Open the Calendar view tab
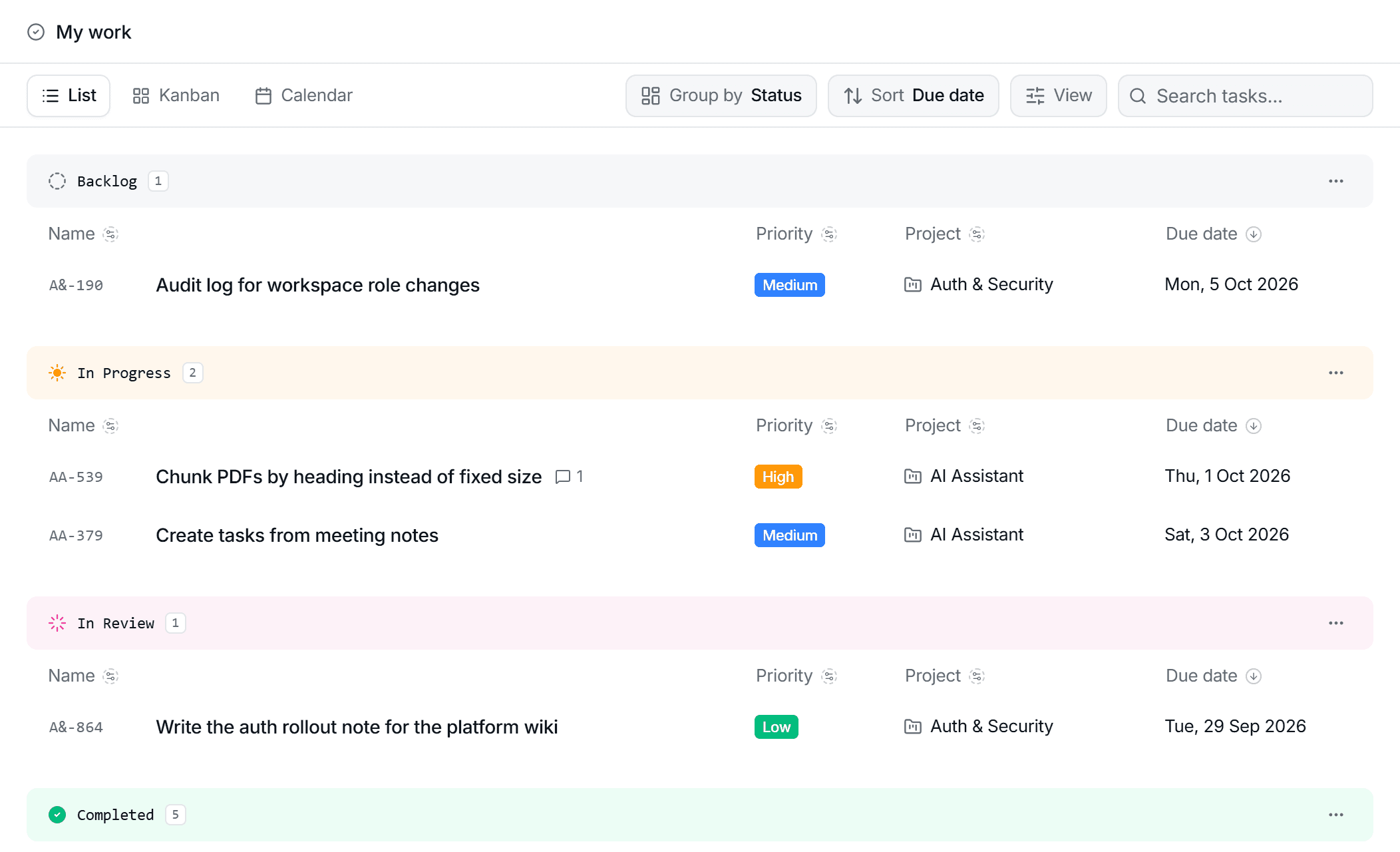This screenshot has width=1400, height=852. [303, 96]
